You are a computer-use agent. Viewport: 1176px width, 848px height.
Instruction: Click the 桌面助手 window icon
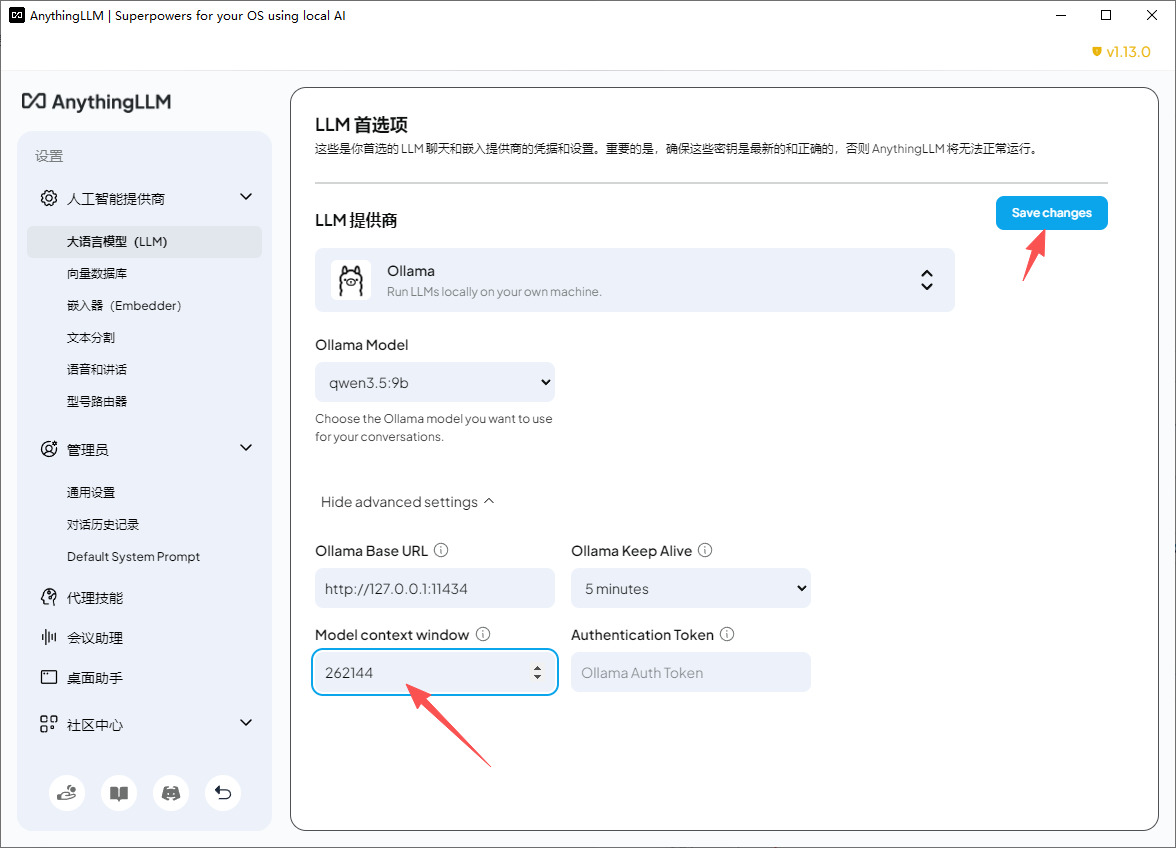(49, 677)
